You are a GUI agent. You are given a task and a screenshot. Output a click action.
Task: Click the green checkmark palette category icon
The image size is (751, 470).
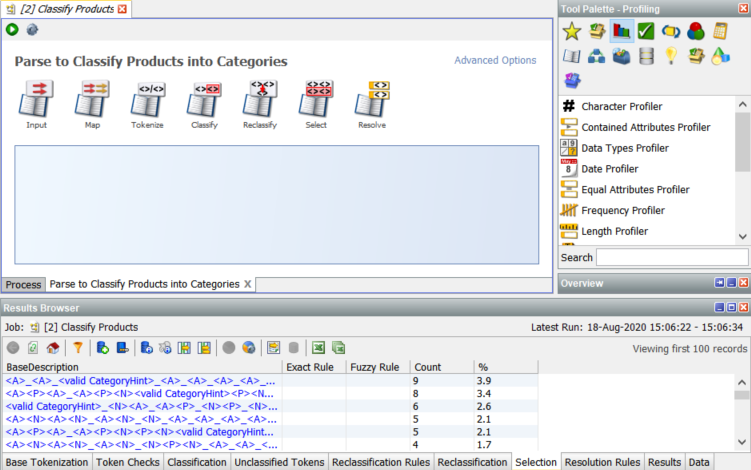pyautogui.click(x=646, y=31)
